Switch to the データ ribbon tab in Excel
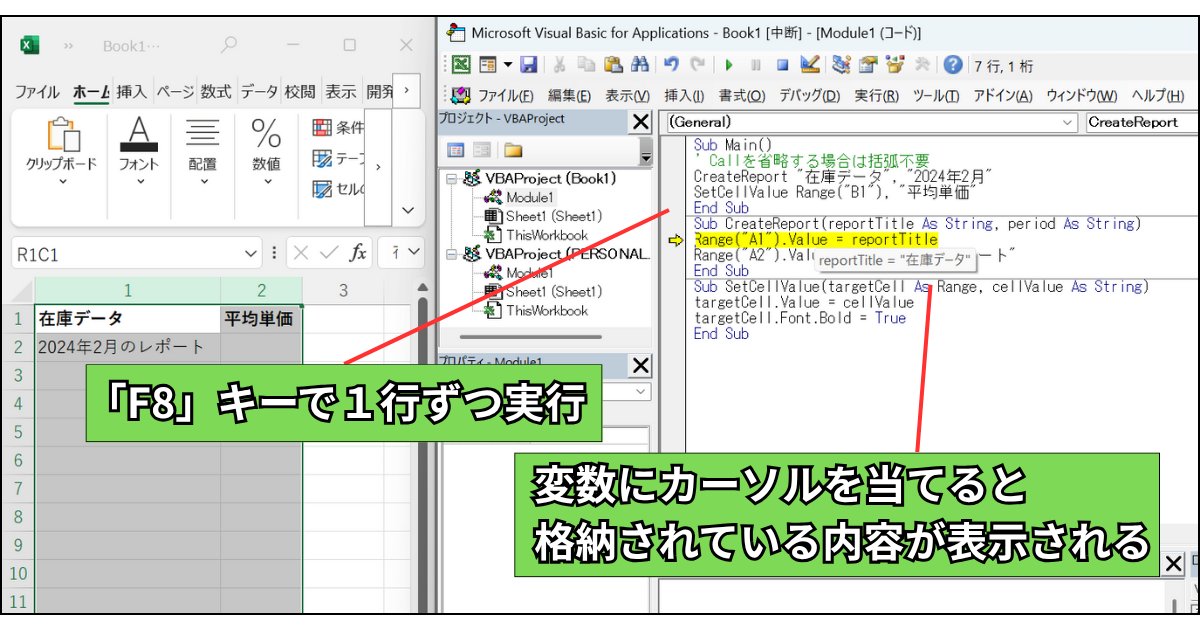The width and height of the screenshot is (1200, 630). coord(259,92)
